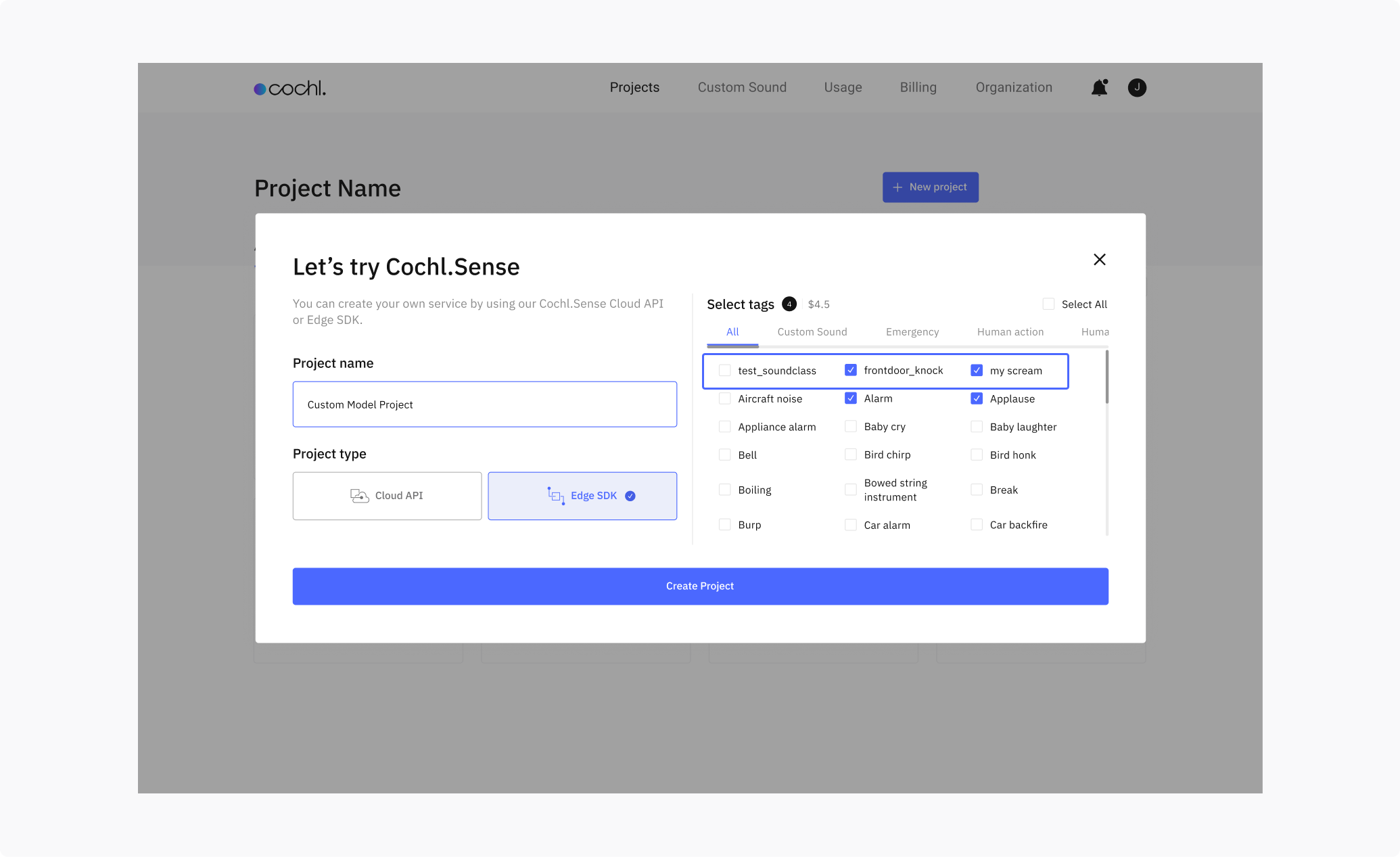
Task: Open the Organization page
Action: [1014, 87]
